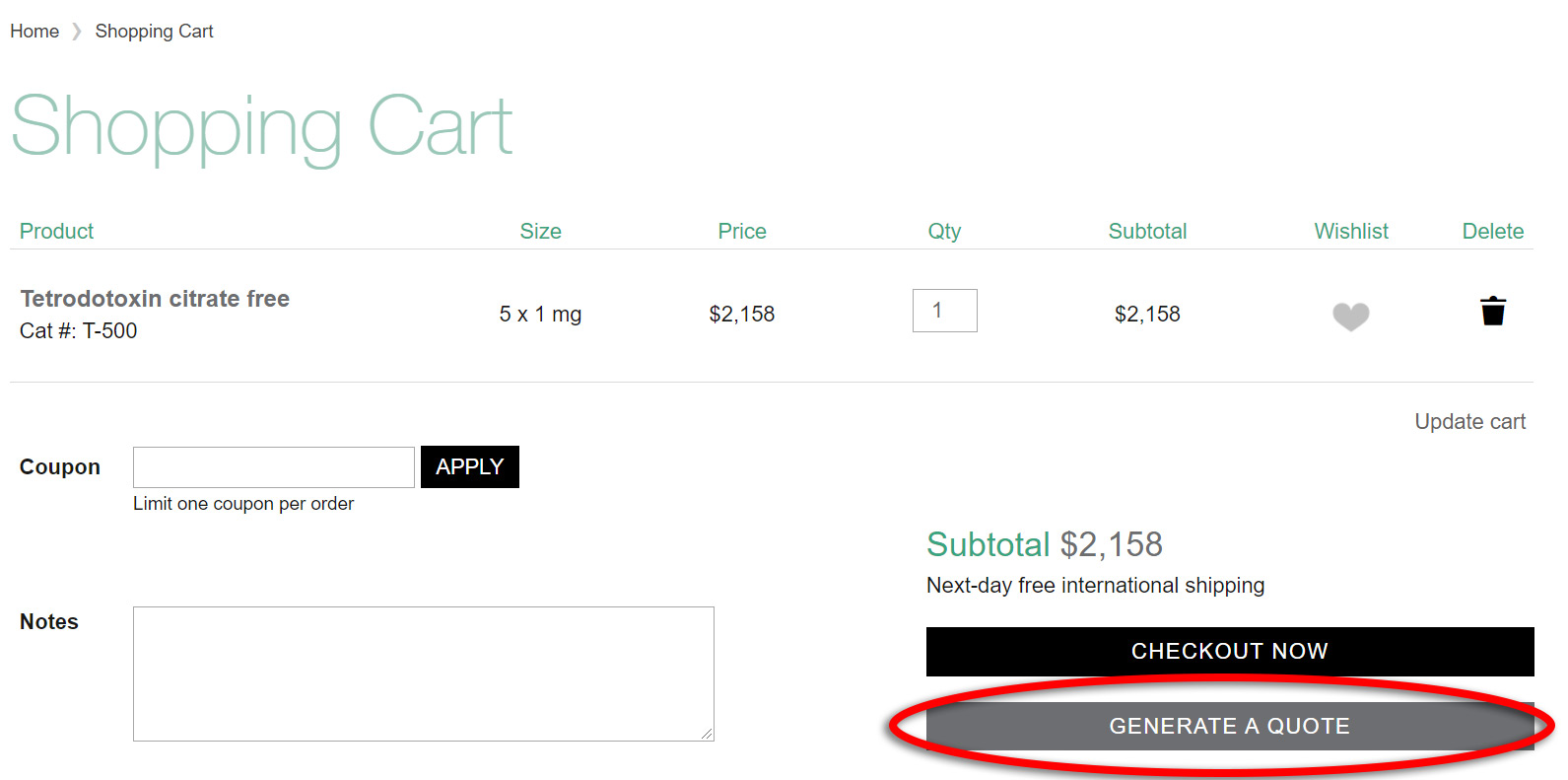Screen dimensions: 1568x780
Task: Click the breadcrumb chevron separator
Action: click(77, 32)
